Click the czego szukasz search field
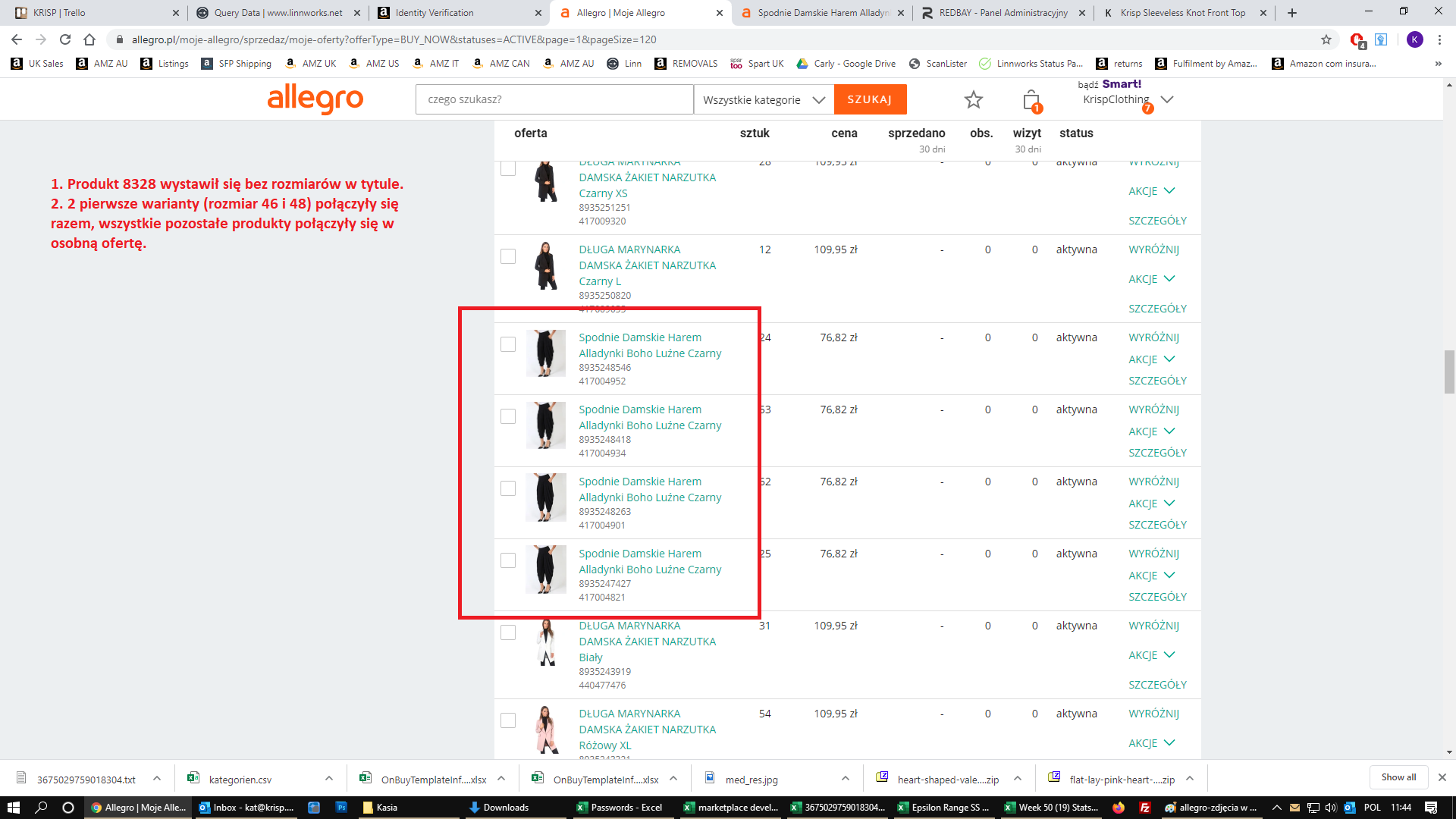 tap(554, 99)
